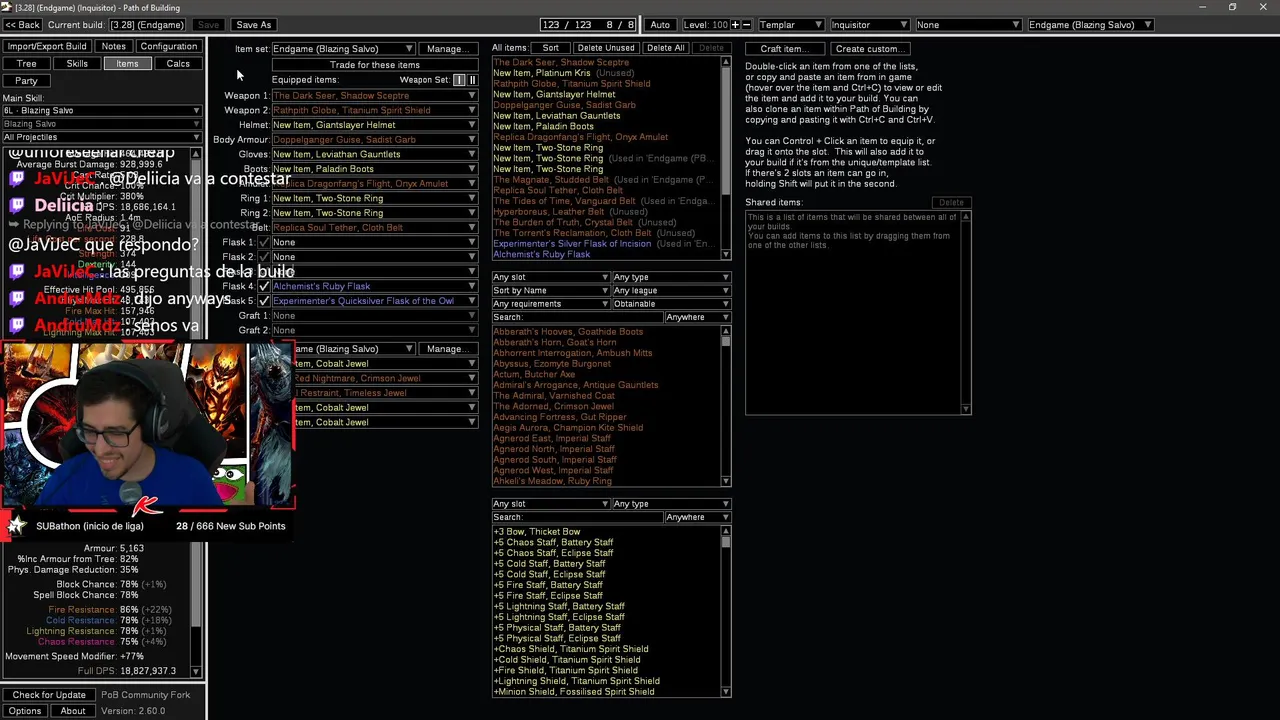Viewport: 1280px width, 720px height.
Task: Click the unique items list scrollbar thumb
Action: click(x=726, y=342)
